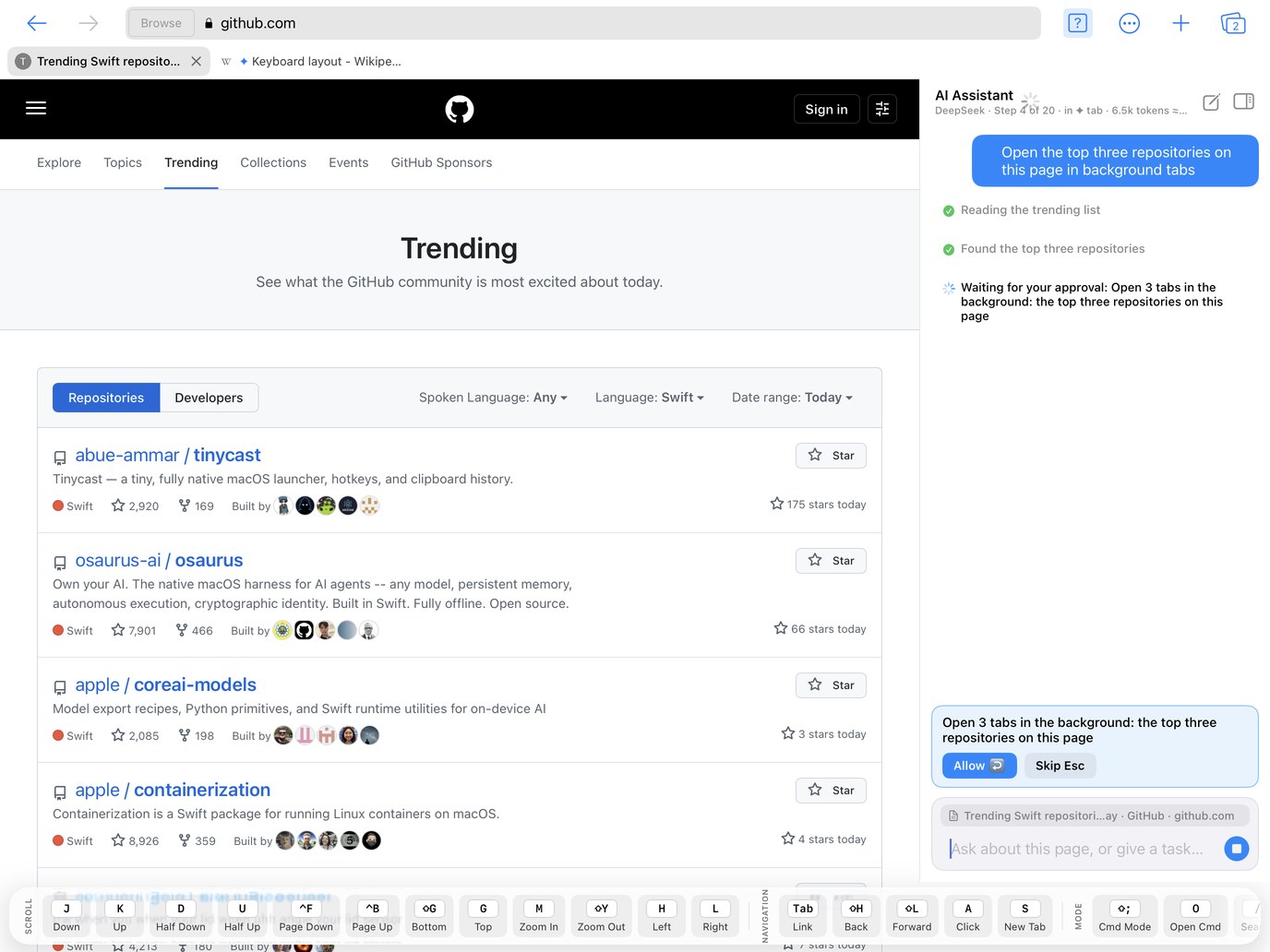1270x952 pixels.
Task: Open the GitHub Sponsors nav tab
Action: point(441,162)
